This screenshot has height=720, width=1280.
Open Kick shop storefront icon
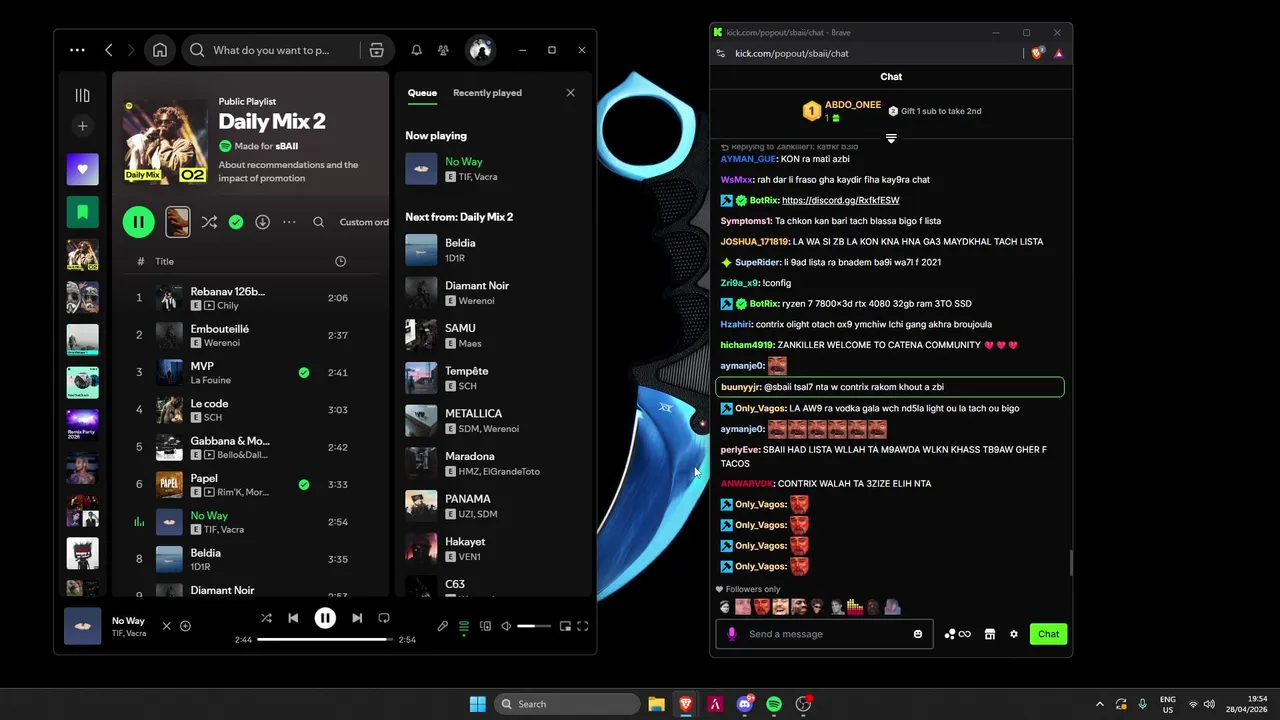click(x=990, y=634)
